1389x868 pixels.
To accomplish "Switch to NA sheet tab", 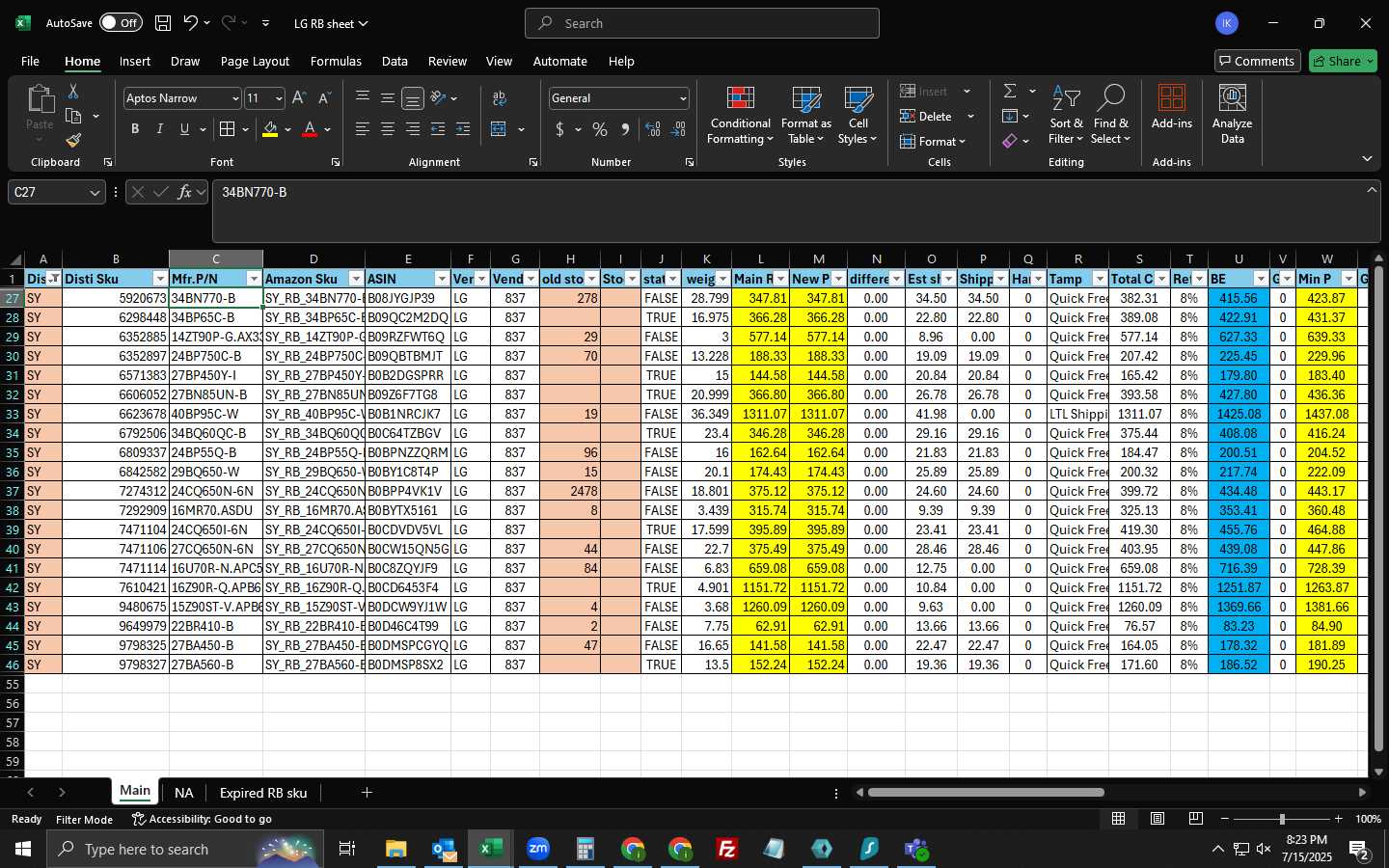I will (183, 793).
